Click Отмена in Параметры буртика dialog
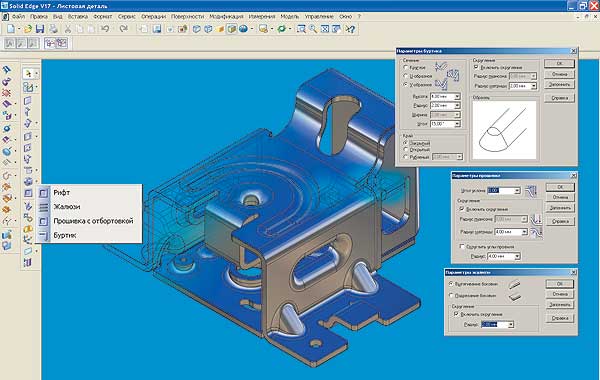This screenshot has width=600, height=380. [559, 74]
